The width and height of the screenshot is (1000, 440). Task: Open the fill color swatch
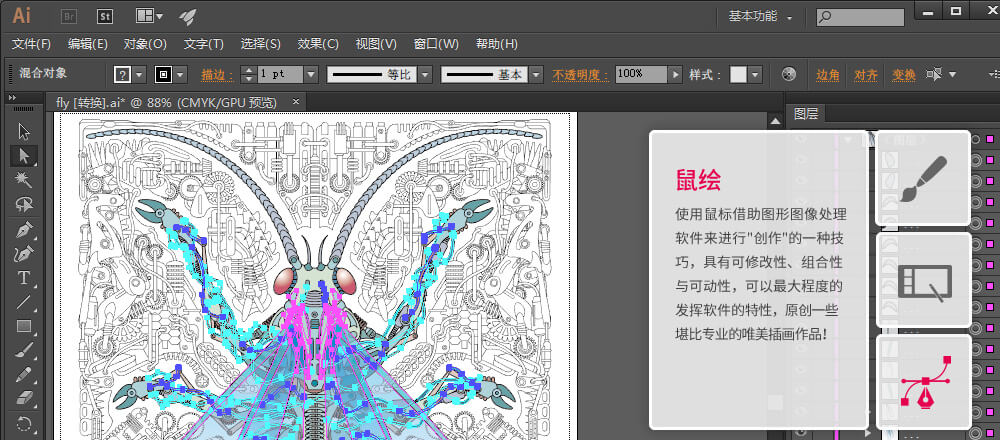point(123,75)
